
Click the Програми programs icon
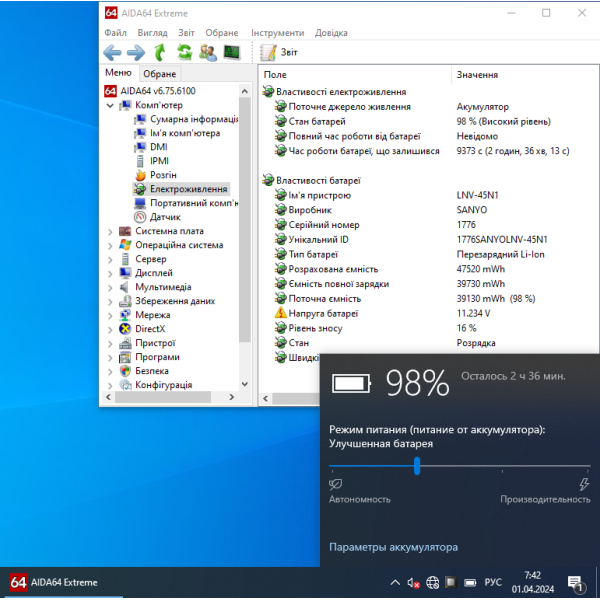(125, 357)
